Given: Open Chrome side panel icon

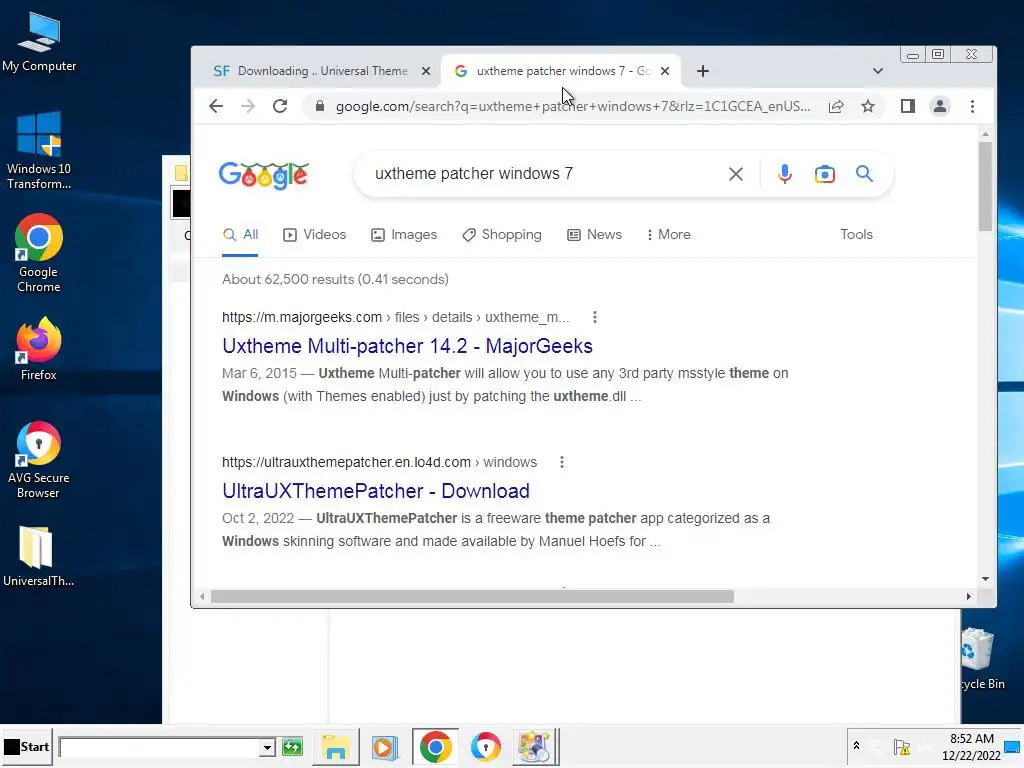Looking at the screenshot, I should (908, 106).
